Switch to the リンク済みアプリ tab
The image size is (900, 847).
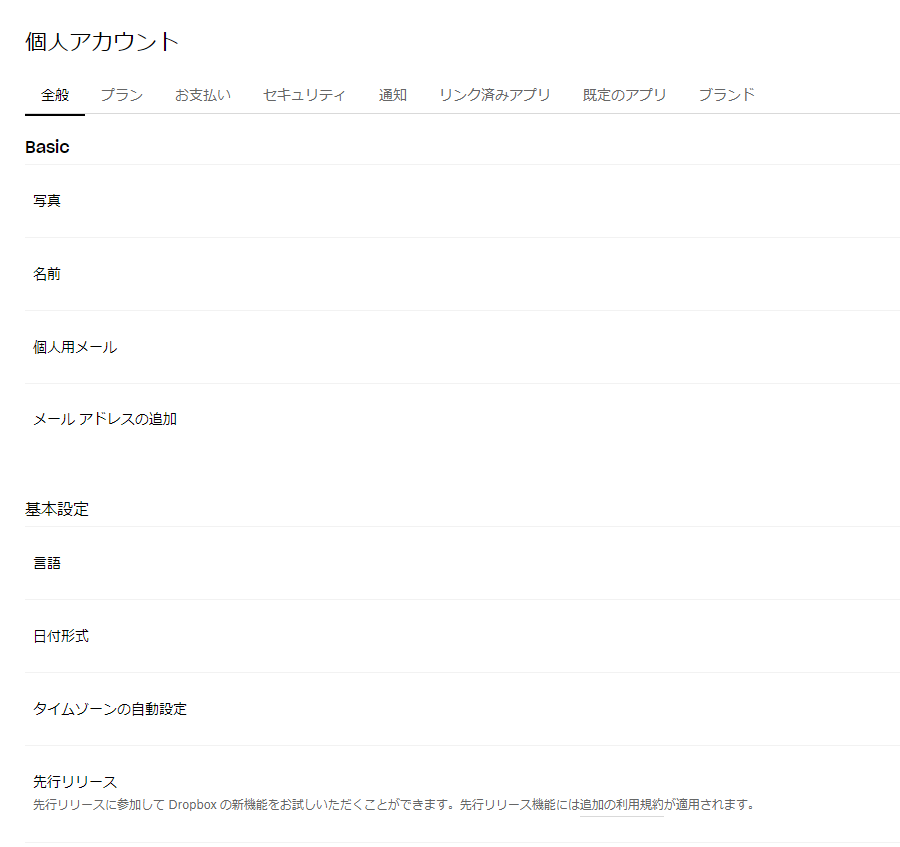coord(497,95)
